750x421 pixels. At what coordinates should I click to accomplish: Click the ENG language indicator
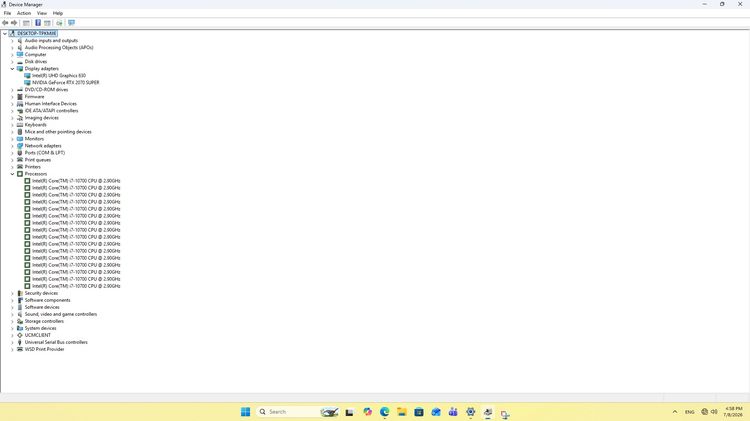pyautogui.click(x=690, y=412)
